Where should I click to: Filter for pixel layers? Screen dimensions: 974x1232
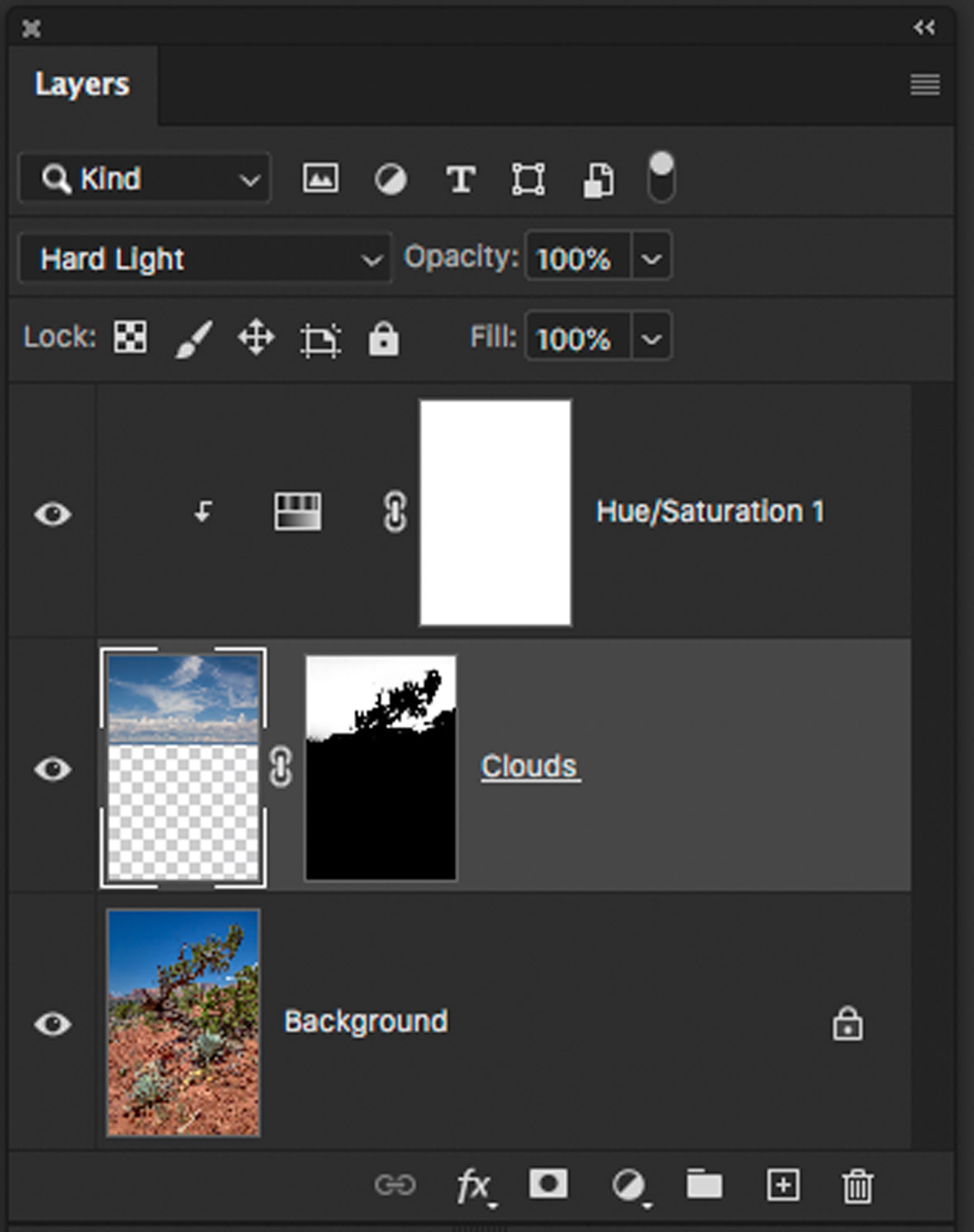point(320,179)
